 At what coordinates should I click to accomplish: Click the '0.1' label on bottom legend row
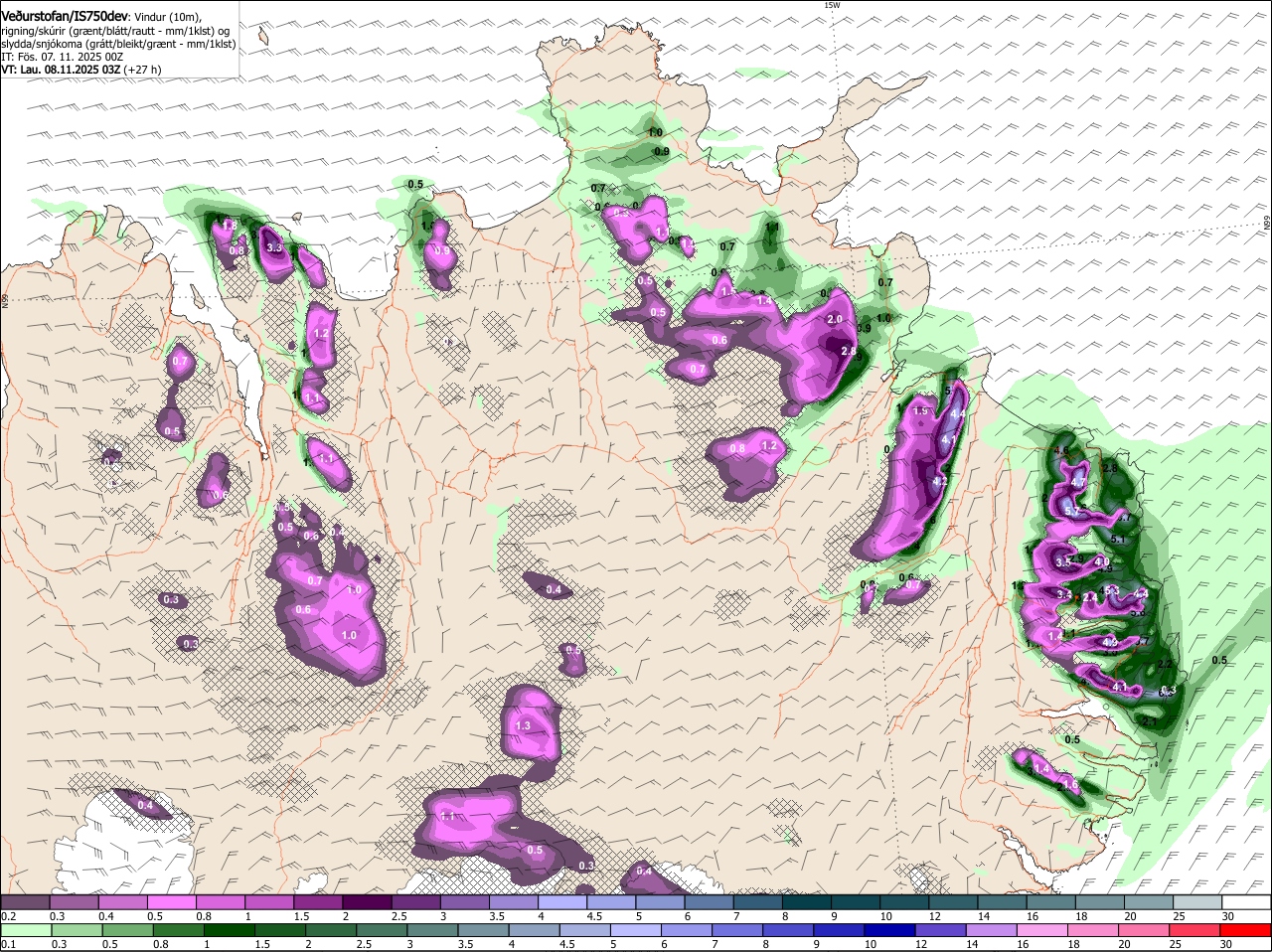click(x=8, y=944)
